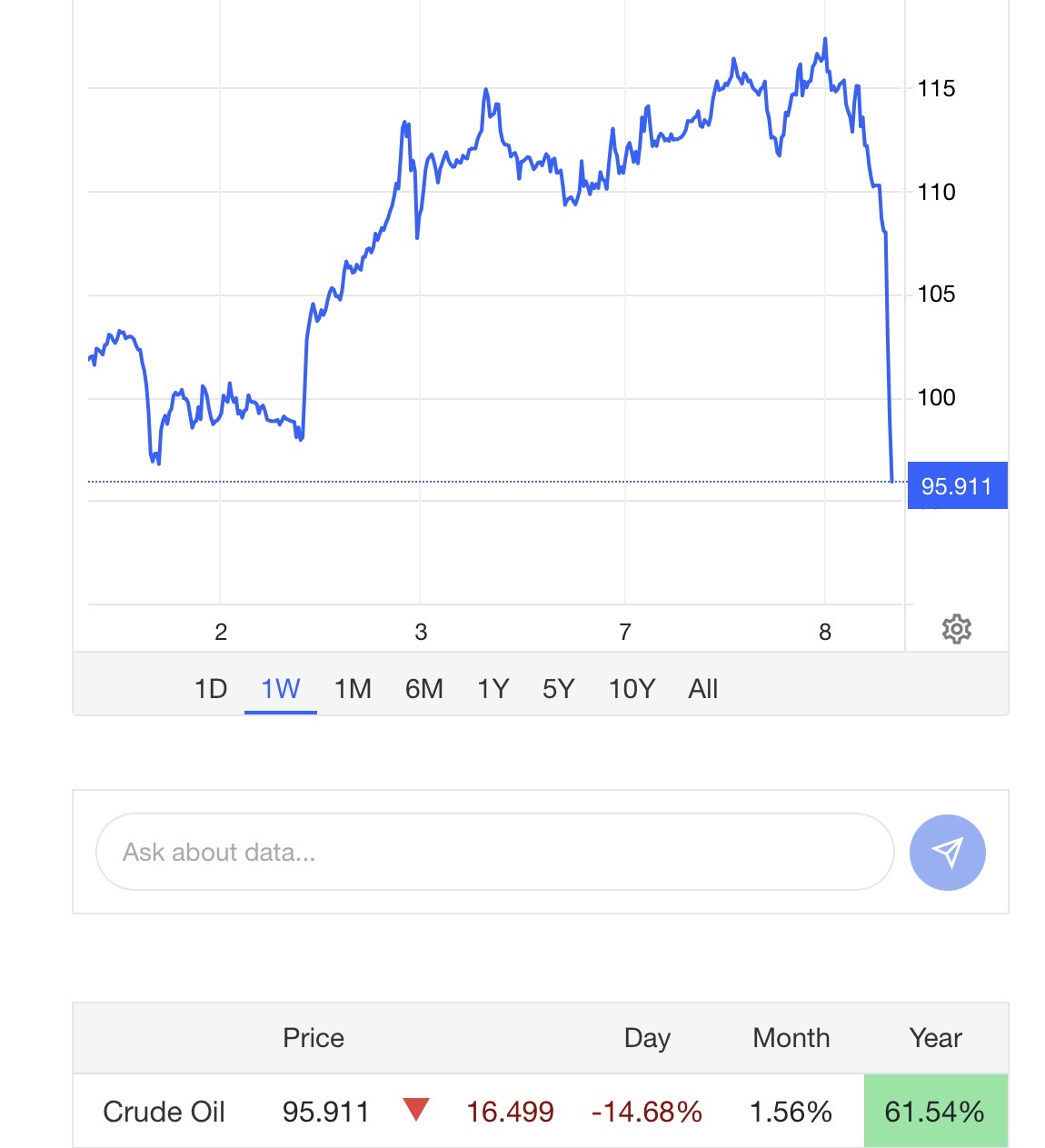Sort table by Price column header
This screenshot has height=1148, width=1045.
click(x=313, y=1038)
